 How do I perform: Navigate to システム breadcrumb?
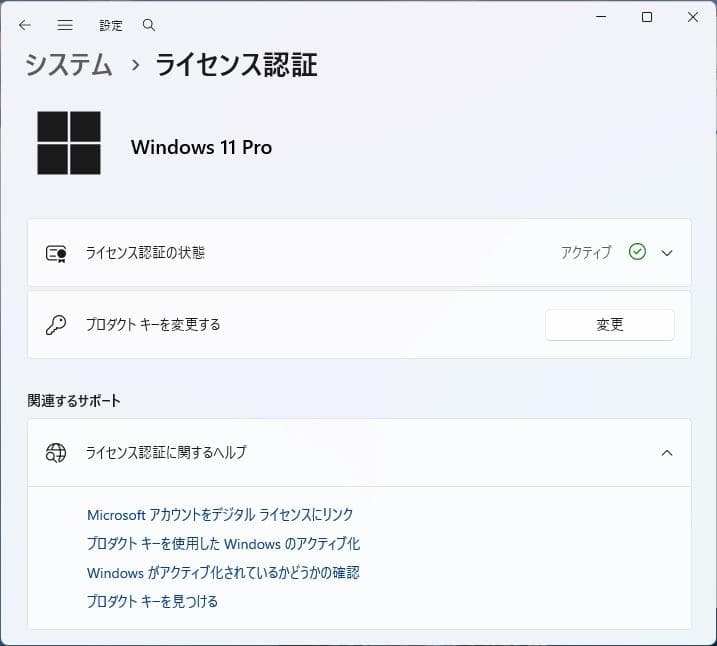pos(69,64)
